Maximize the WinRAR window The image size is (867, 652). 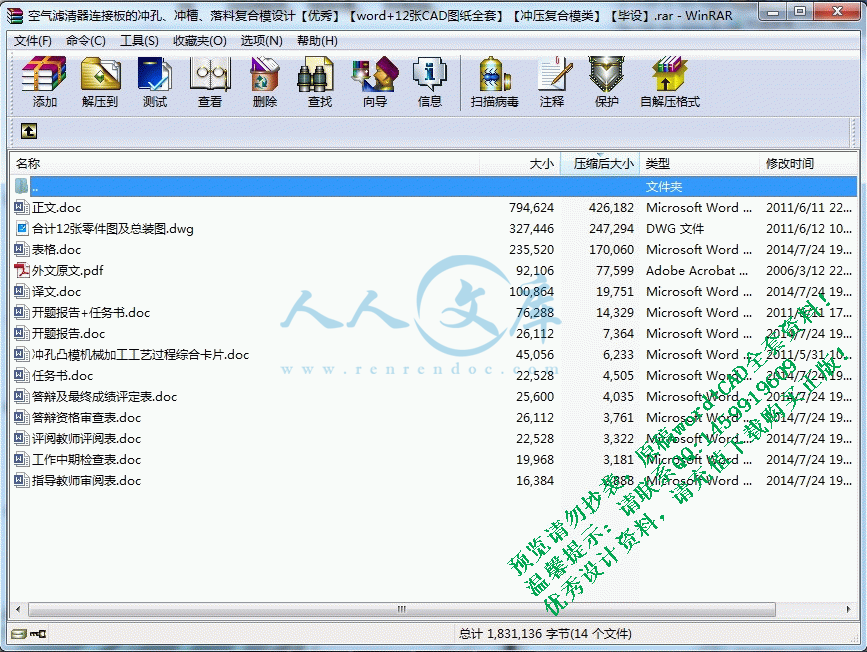[800, 12]
